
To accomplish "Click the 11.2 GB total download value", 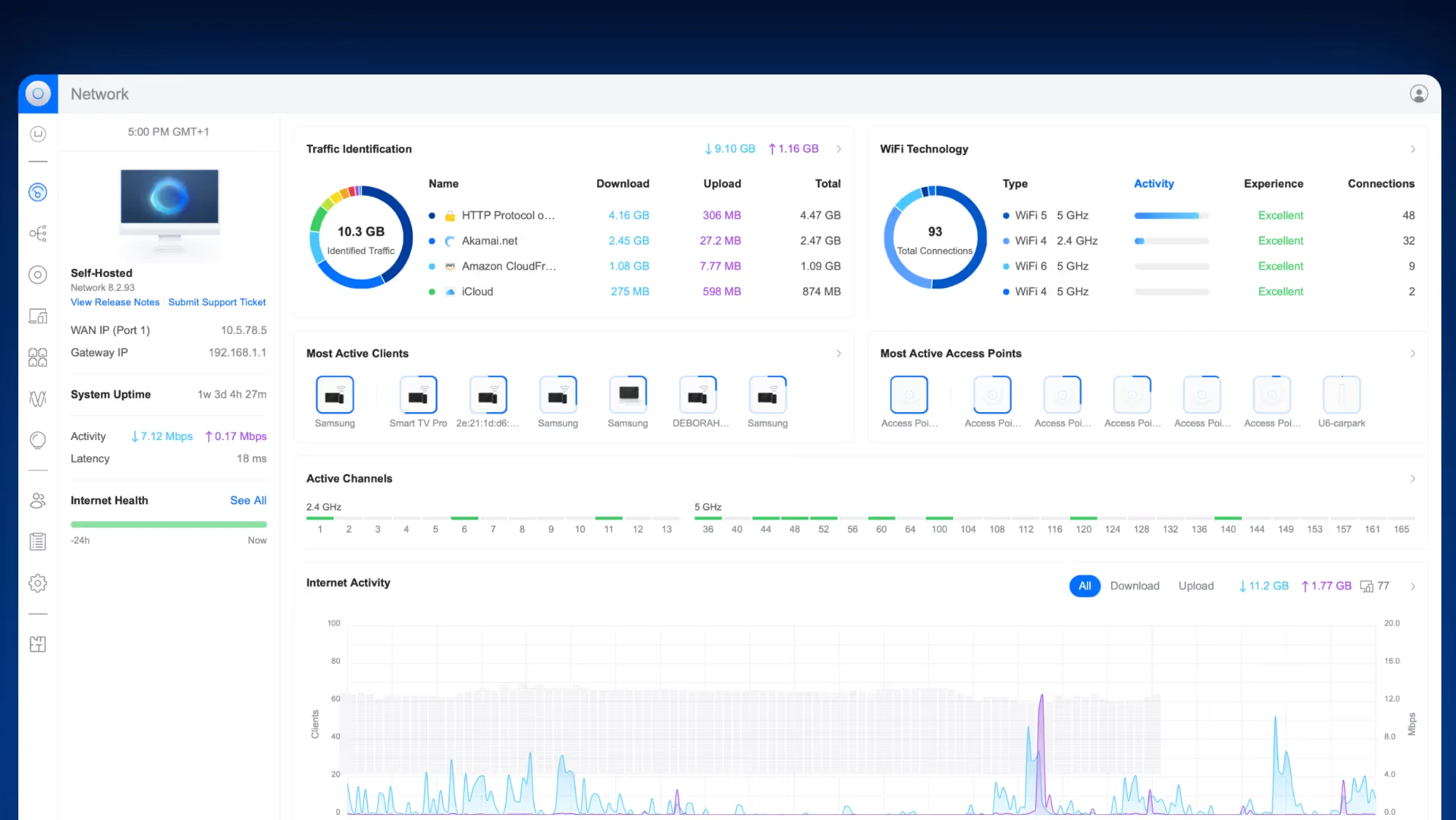I will (1263, 586).
